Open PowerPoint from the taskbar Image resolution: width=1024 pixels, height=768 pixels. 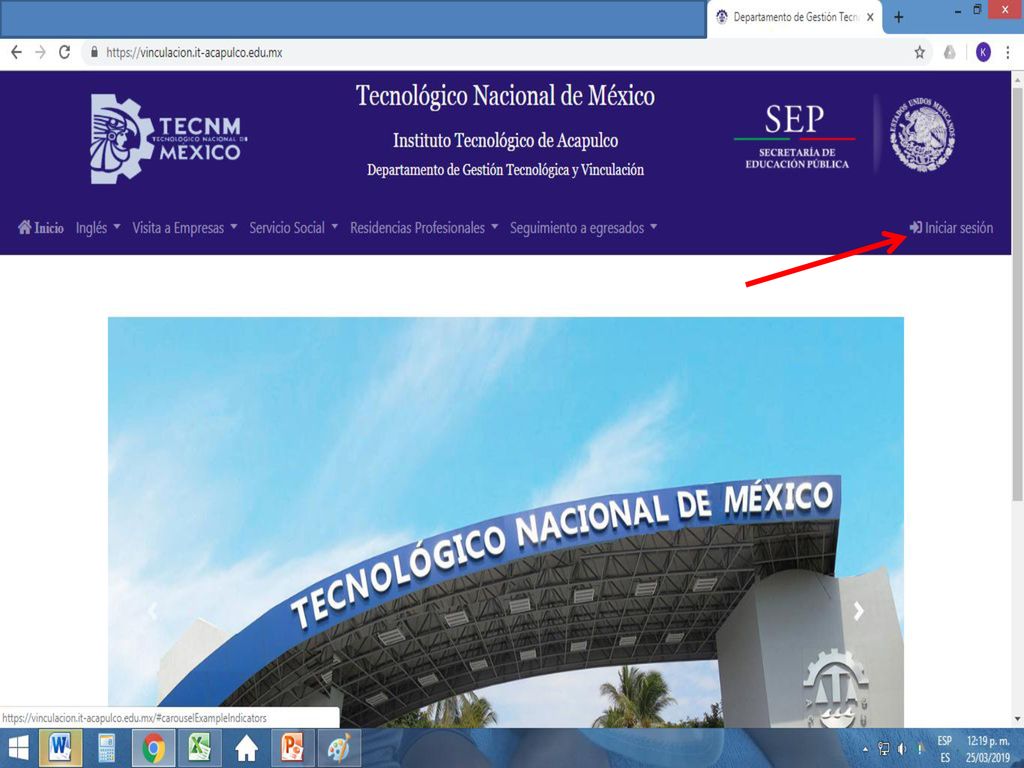coord(293,748)
